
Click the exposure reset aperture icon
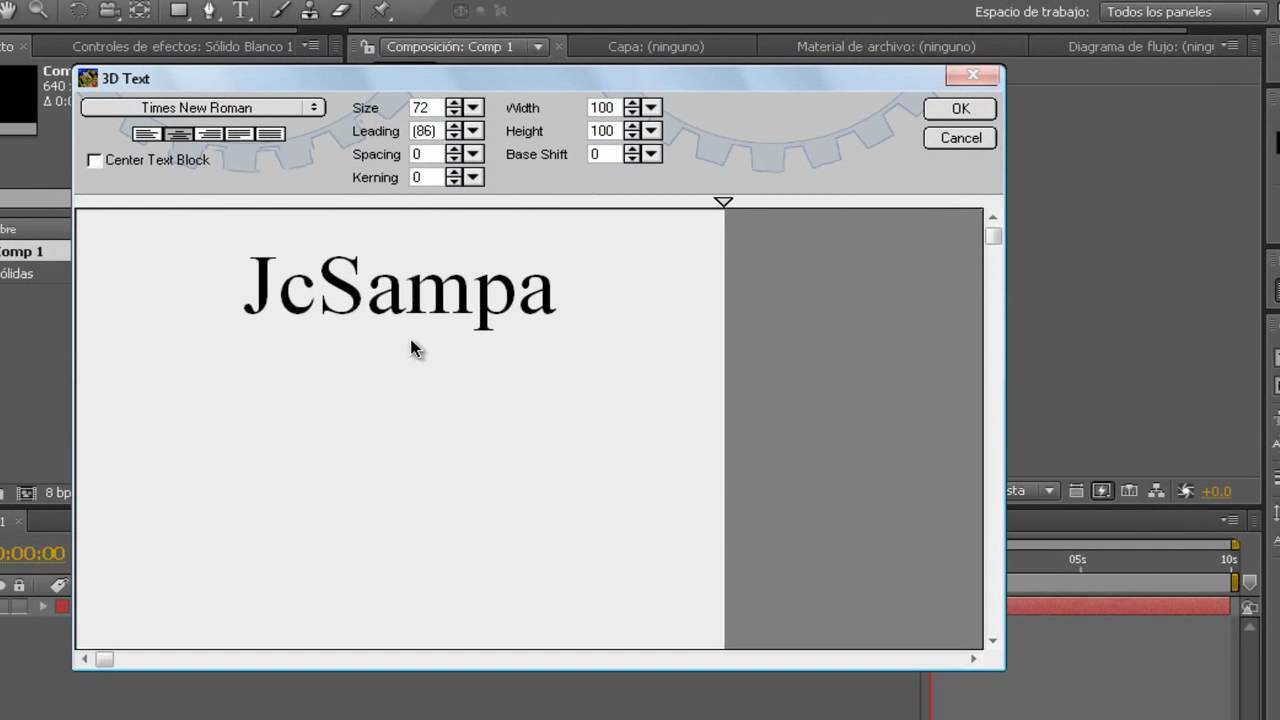[x=1185, y=491]
